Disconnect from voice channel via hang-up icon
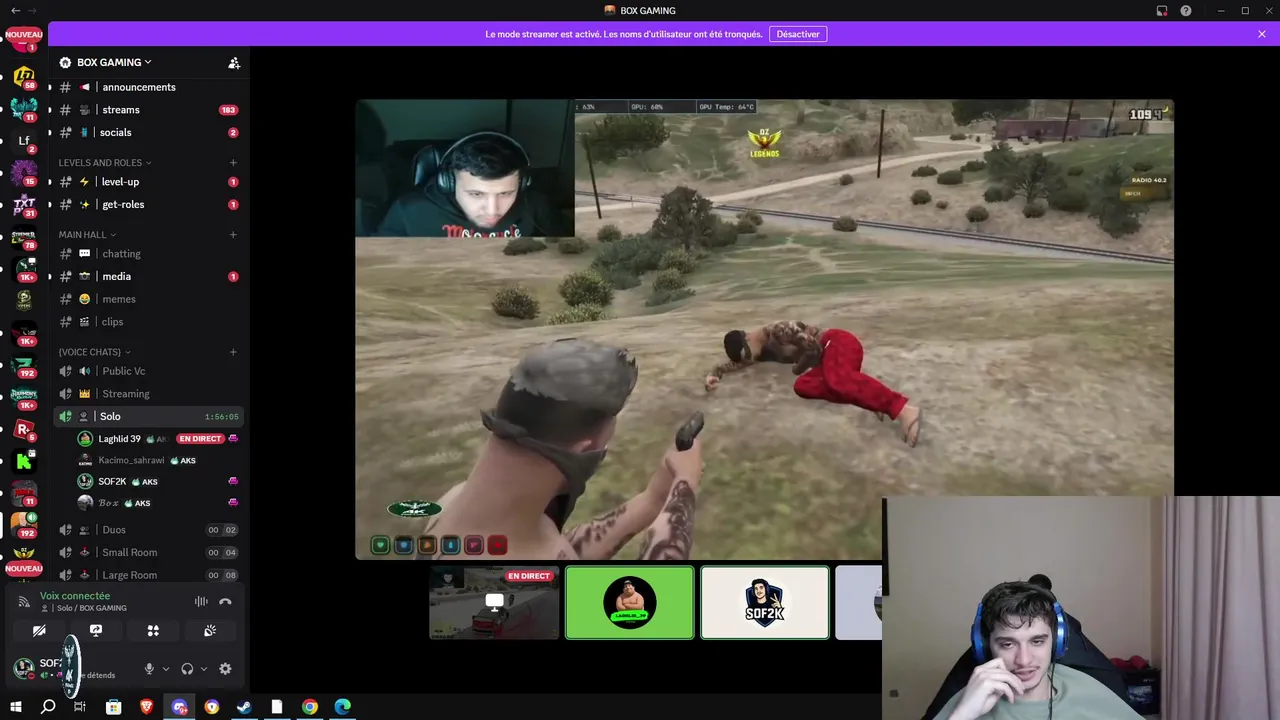 (x=225, y=601)
